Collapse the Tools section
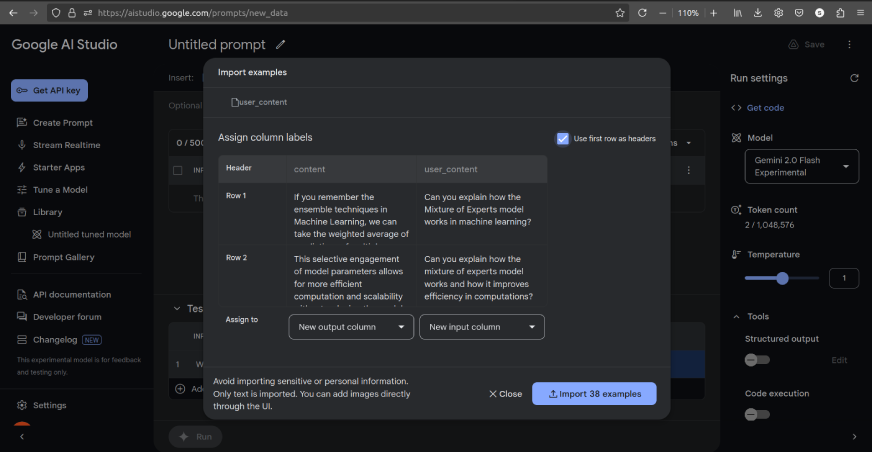The width and height of the screenshot is (872, 452). (736, 316)
